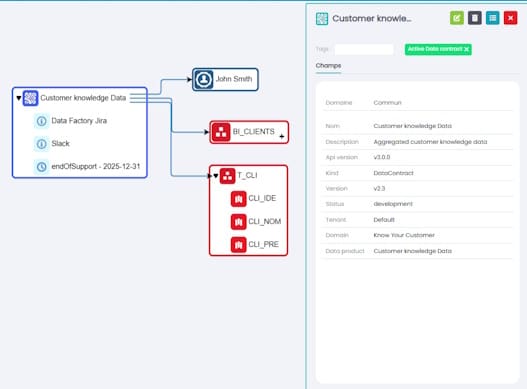
Task: Select the BI_CLIENTS label
Action: pos(254,131)
